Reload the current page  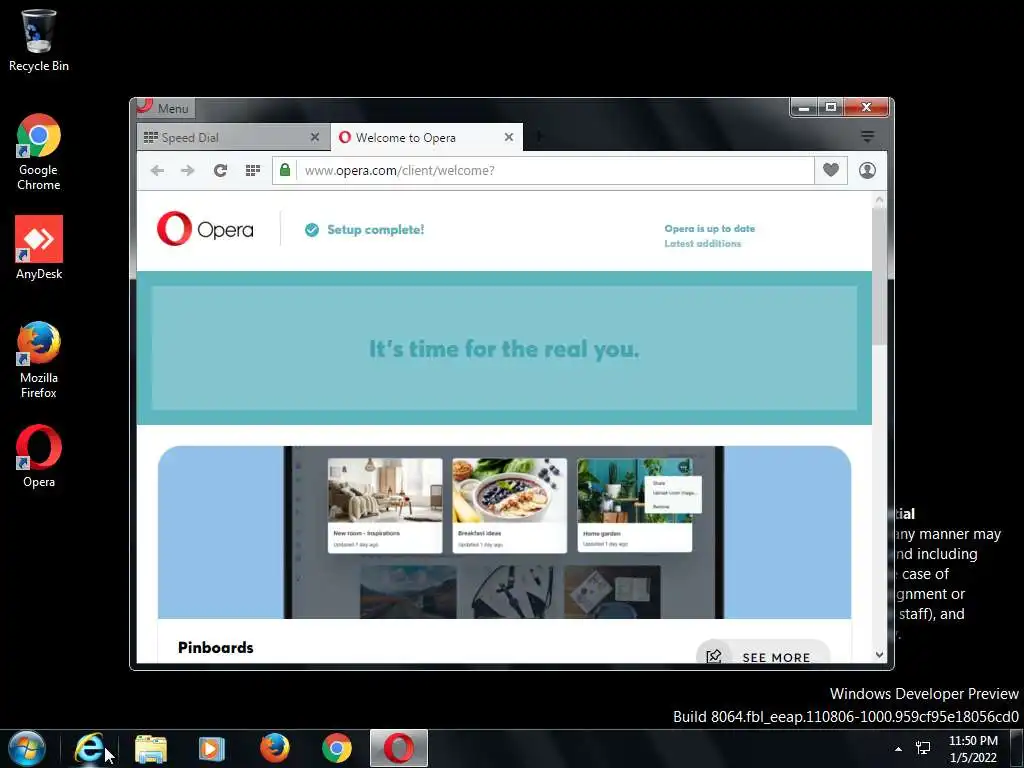point(220,170)
